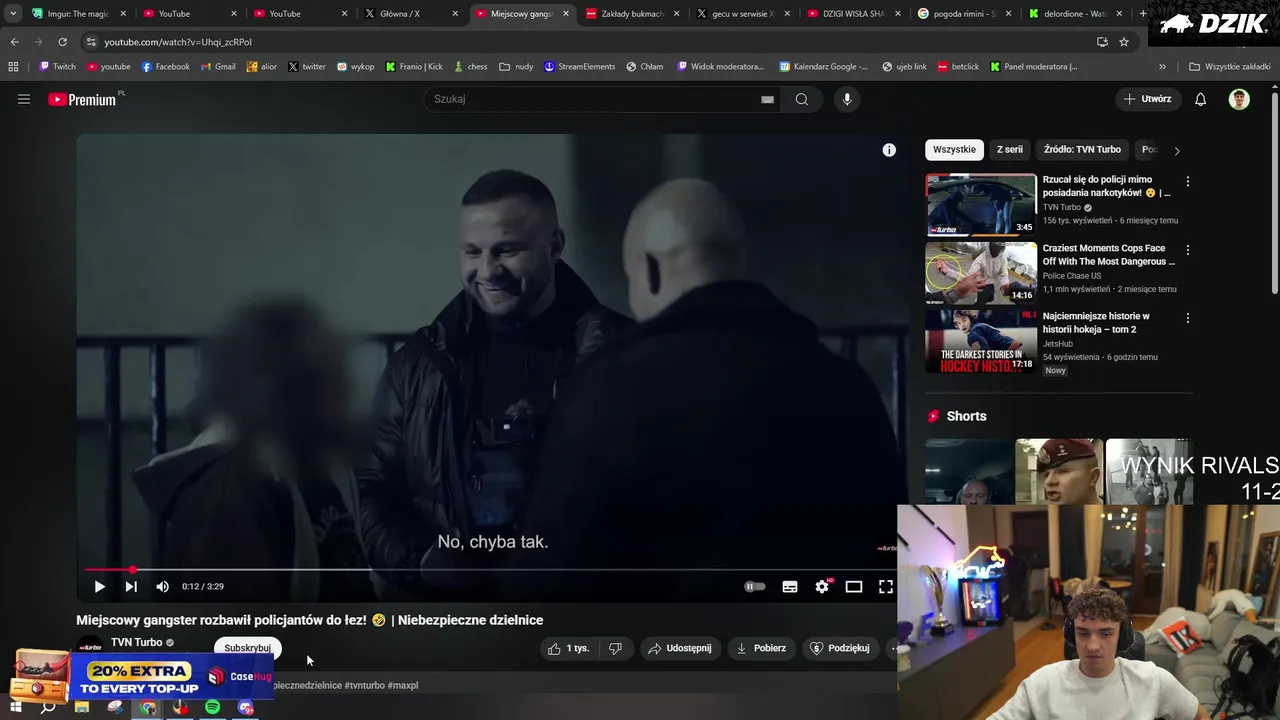
Task: Click the search magnifier button
Action: [801, 99]
